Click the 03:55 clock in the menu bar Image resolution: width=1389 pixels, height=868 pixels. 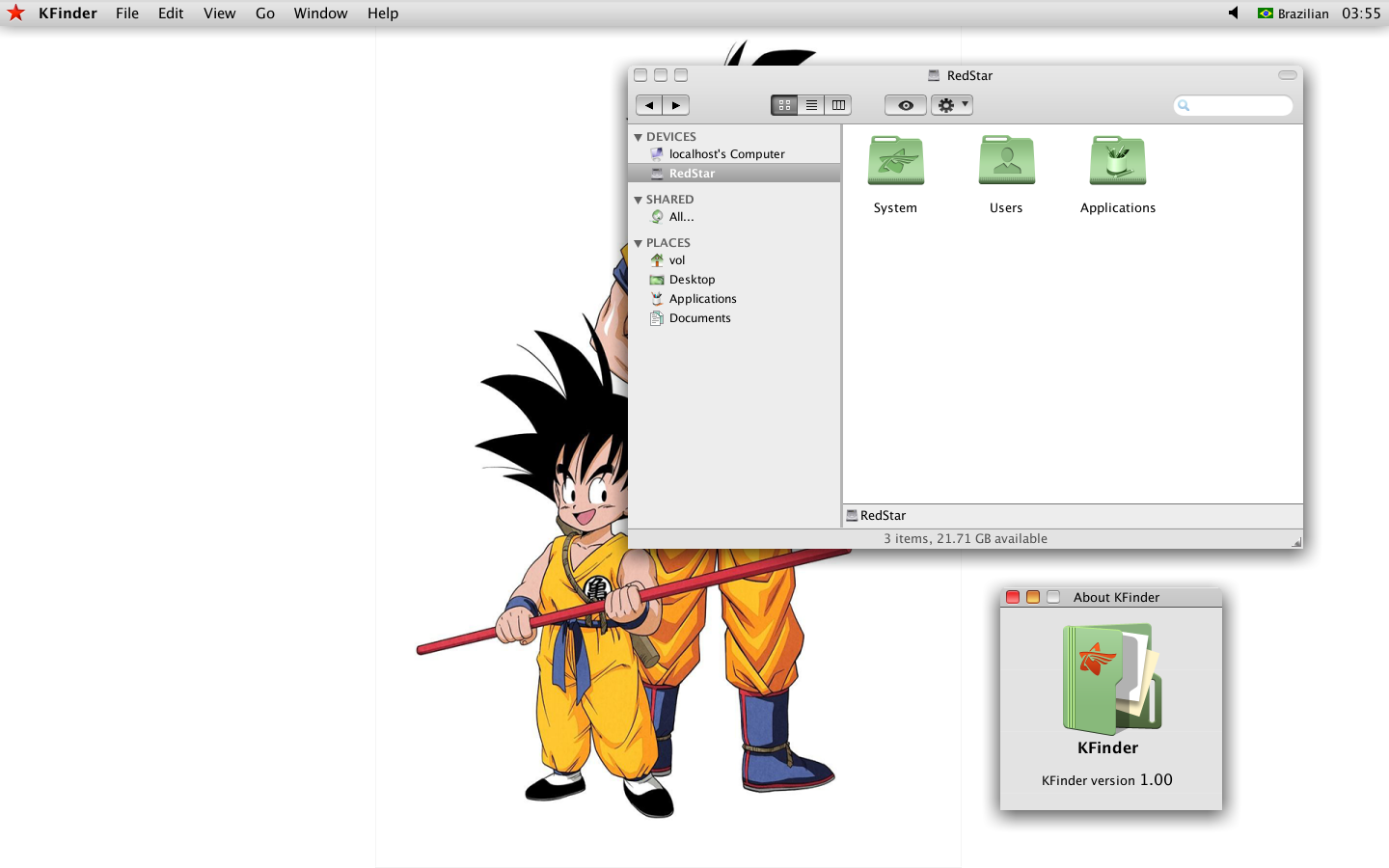1361,14
